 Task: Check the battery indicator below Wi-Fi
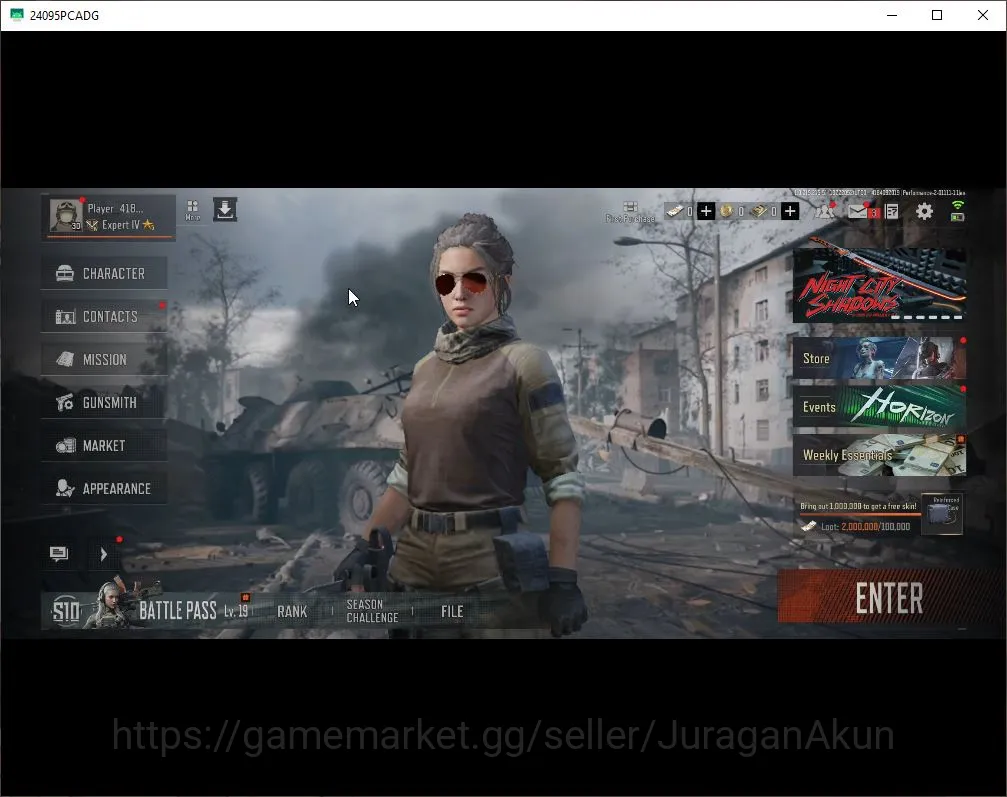click(x=958, y=217)
